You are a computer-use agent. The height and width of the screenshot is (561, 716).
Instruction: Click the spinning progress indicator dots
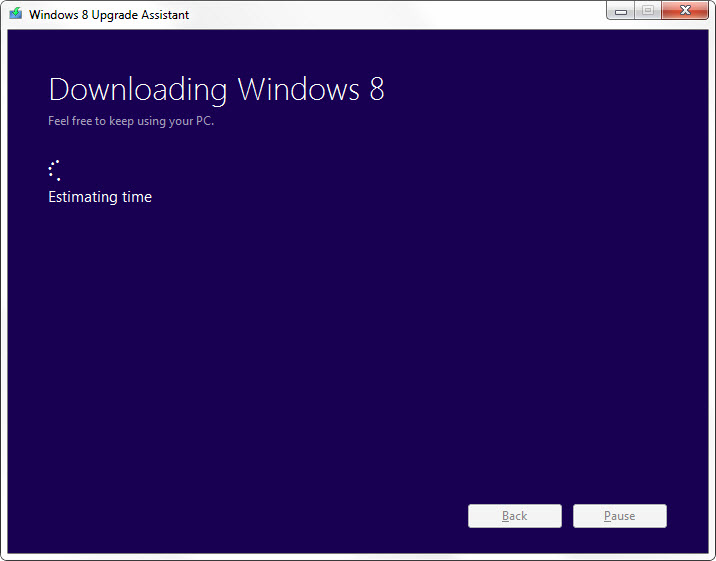coord(55,170)
